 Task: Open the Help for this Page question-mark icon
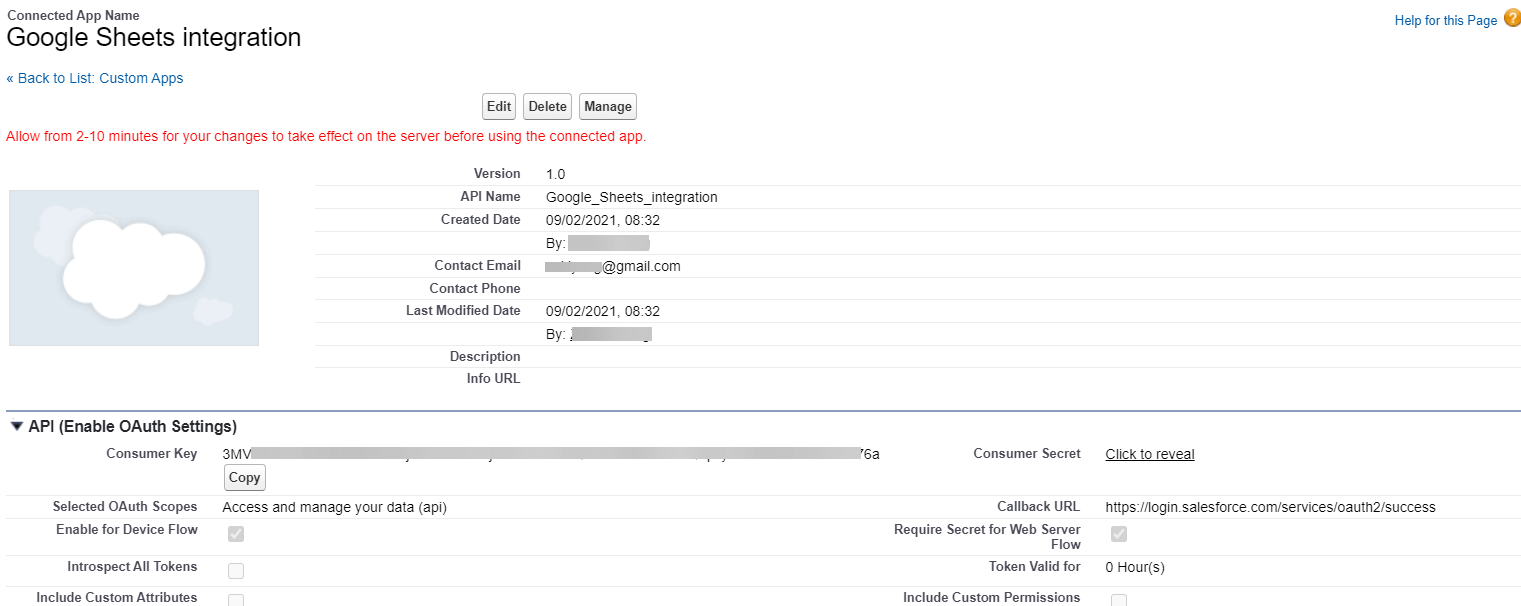[1511, 19]
